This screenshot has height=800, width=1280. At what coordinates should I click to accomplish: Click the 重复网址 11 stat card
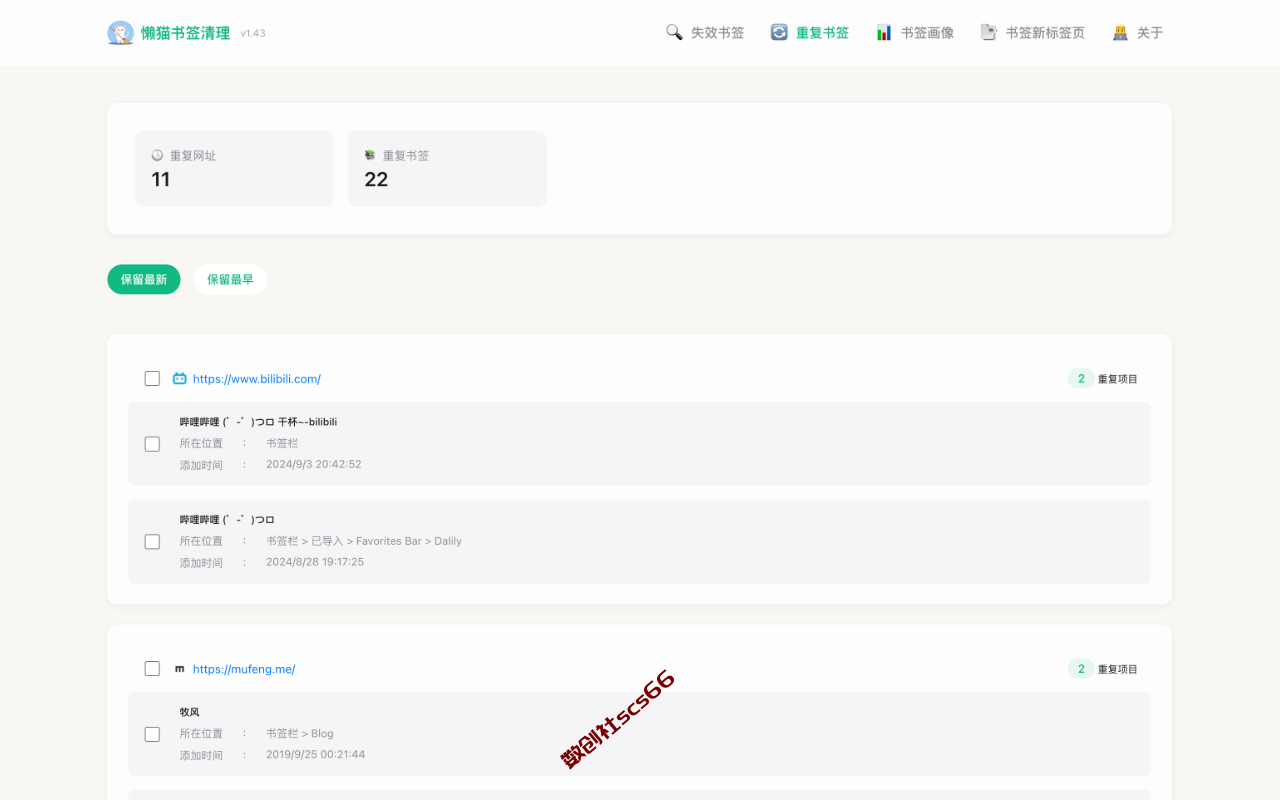click(235, 169)
